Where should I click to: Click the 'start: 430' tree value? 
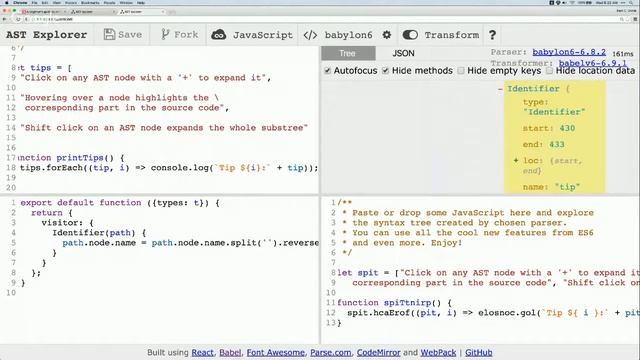coord(549,128)
